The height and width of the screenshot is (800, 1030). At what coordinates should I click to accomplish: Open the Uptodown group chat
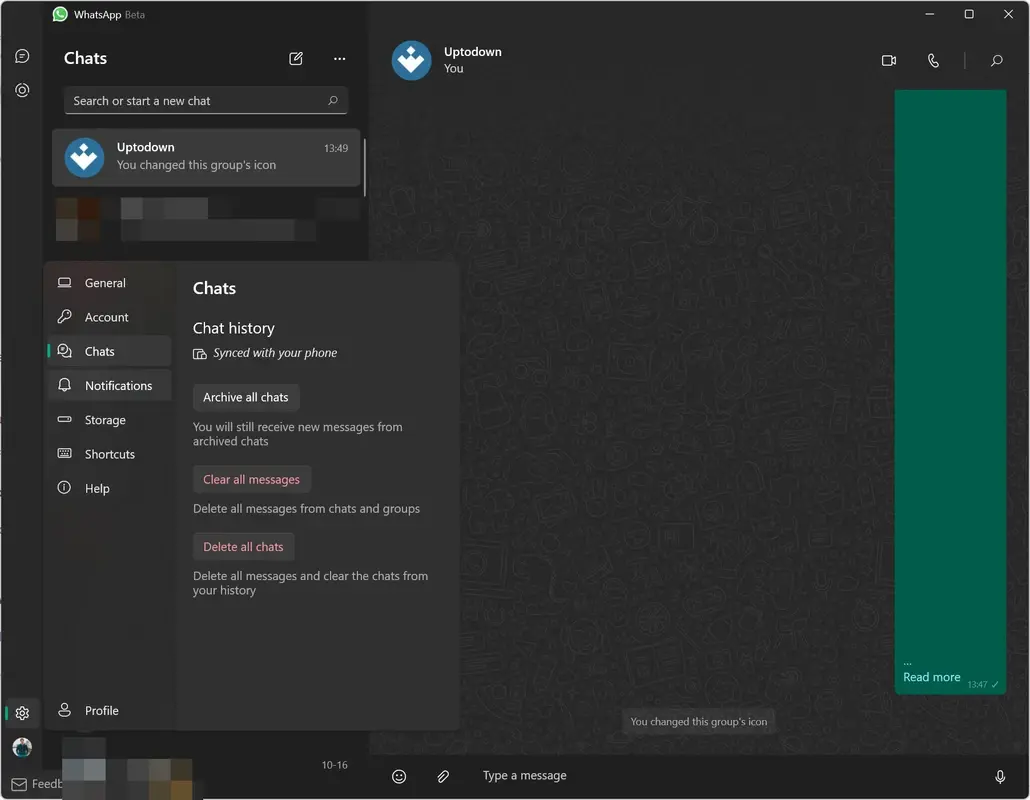click(x=205, y=157)
